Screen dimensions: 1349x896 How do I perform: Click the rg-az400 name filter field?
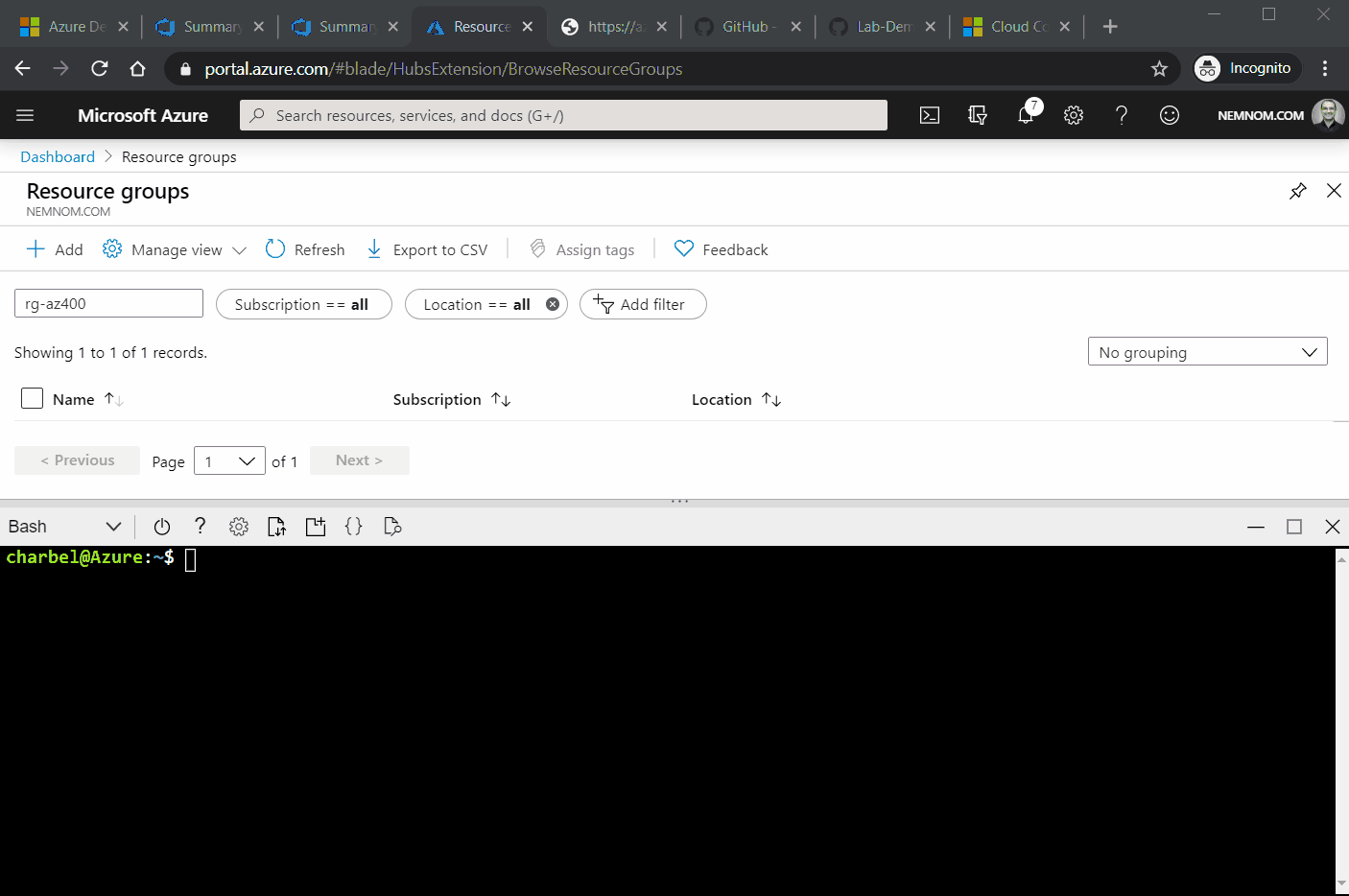pos(108,303)
